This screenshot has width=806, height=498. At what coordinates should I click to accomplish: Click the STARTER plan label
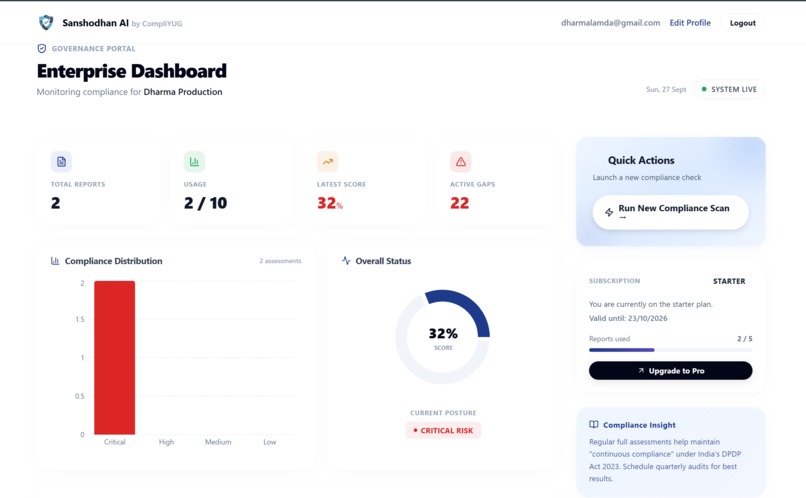pyautogui.click(x=729, y=281)
